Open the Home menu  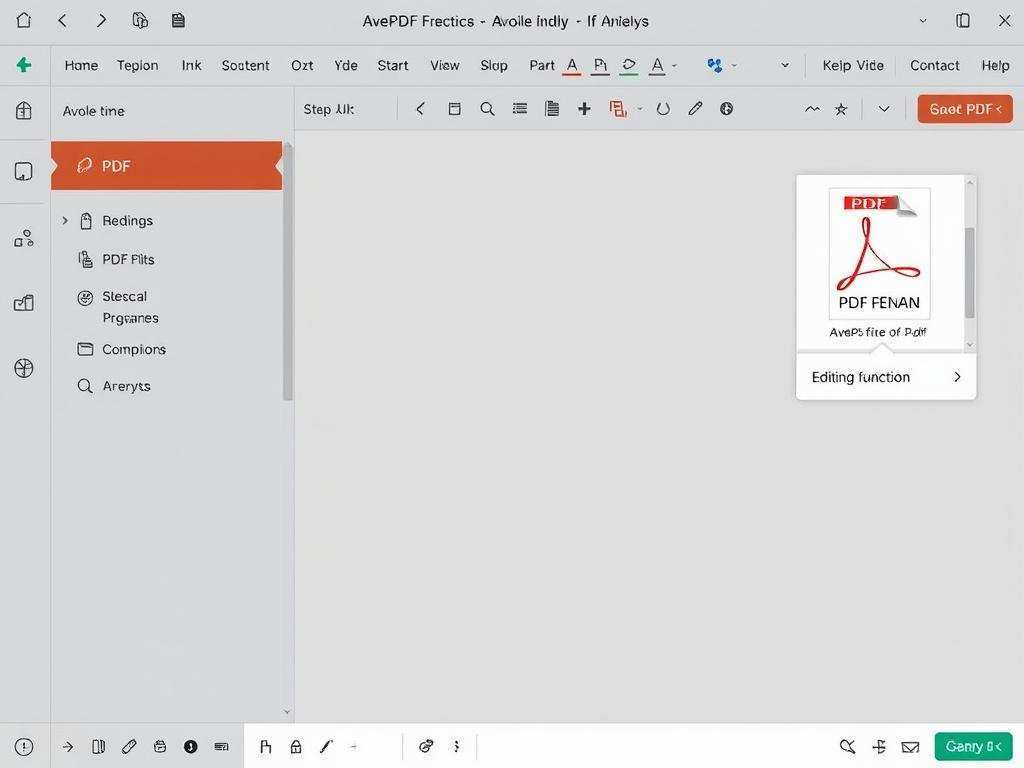point(81,65)
